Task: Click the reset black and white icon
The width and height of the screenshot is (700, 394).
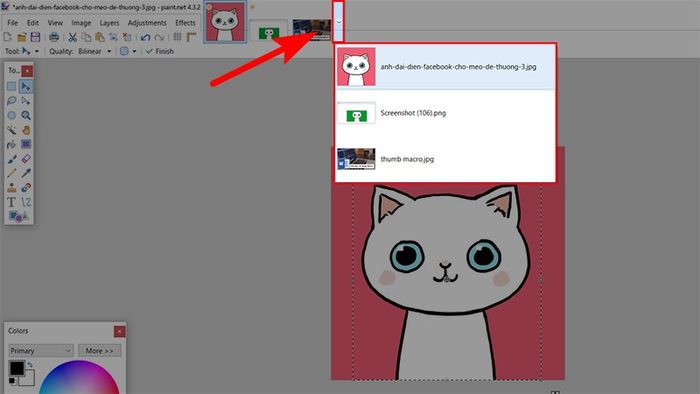Action: (12, 381)
